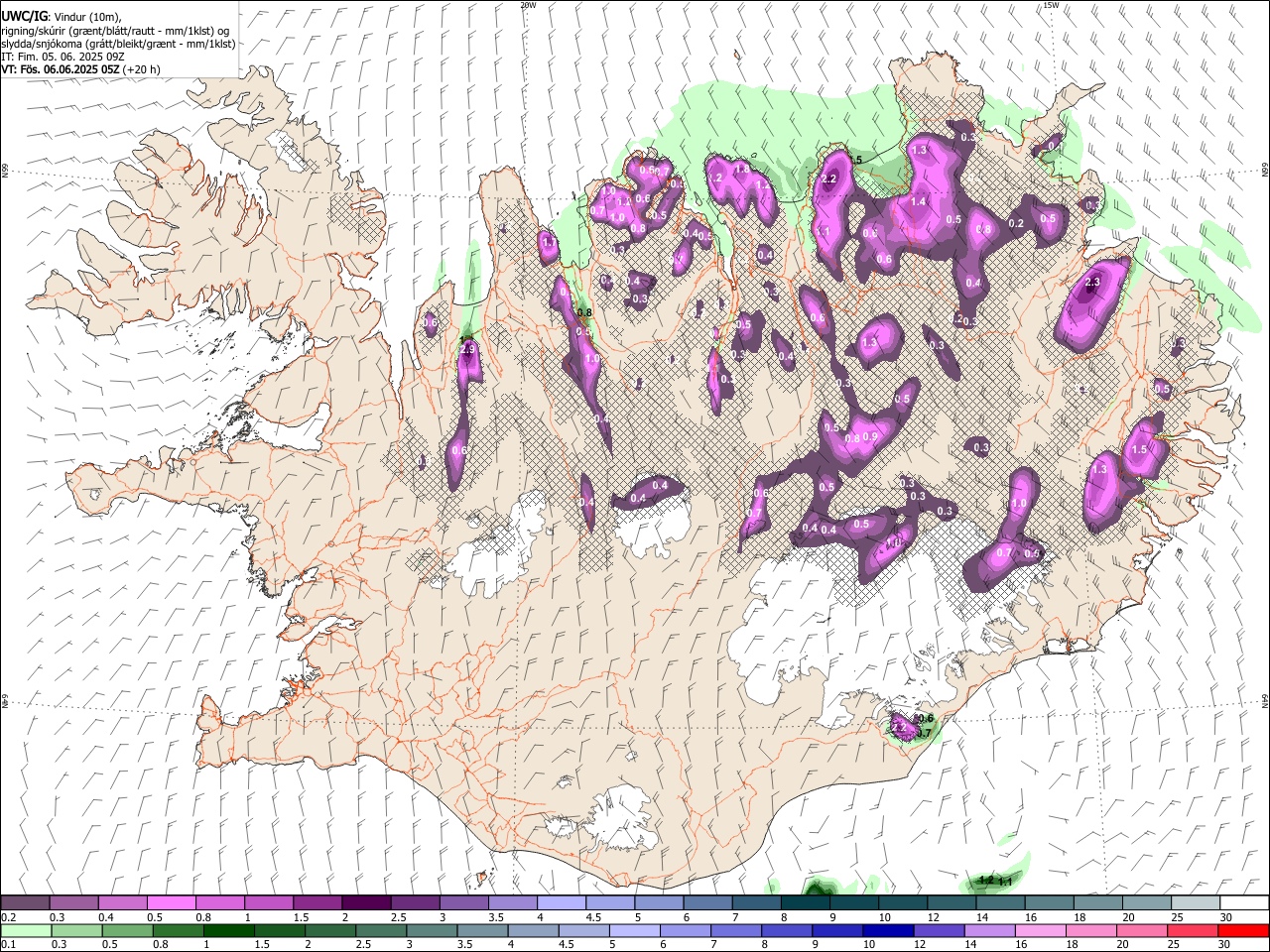1270x952 pixels.
Task: Click the darkest green rain swatch starting at 1
Action: pyautogui.click(x=228, y=931)
